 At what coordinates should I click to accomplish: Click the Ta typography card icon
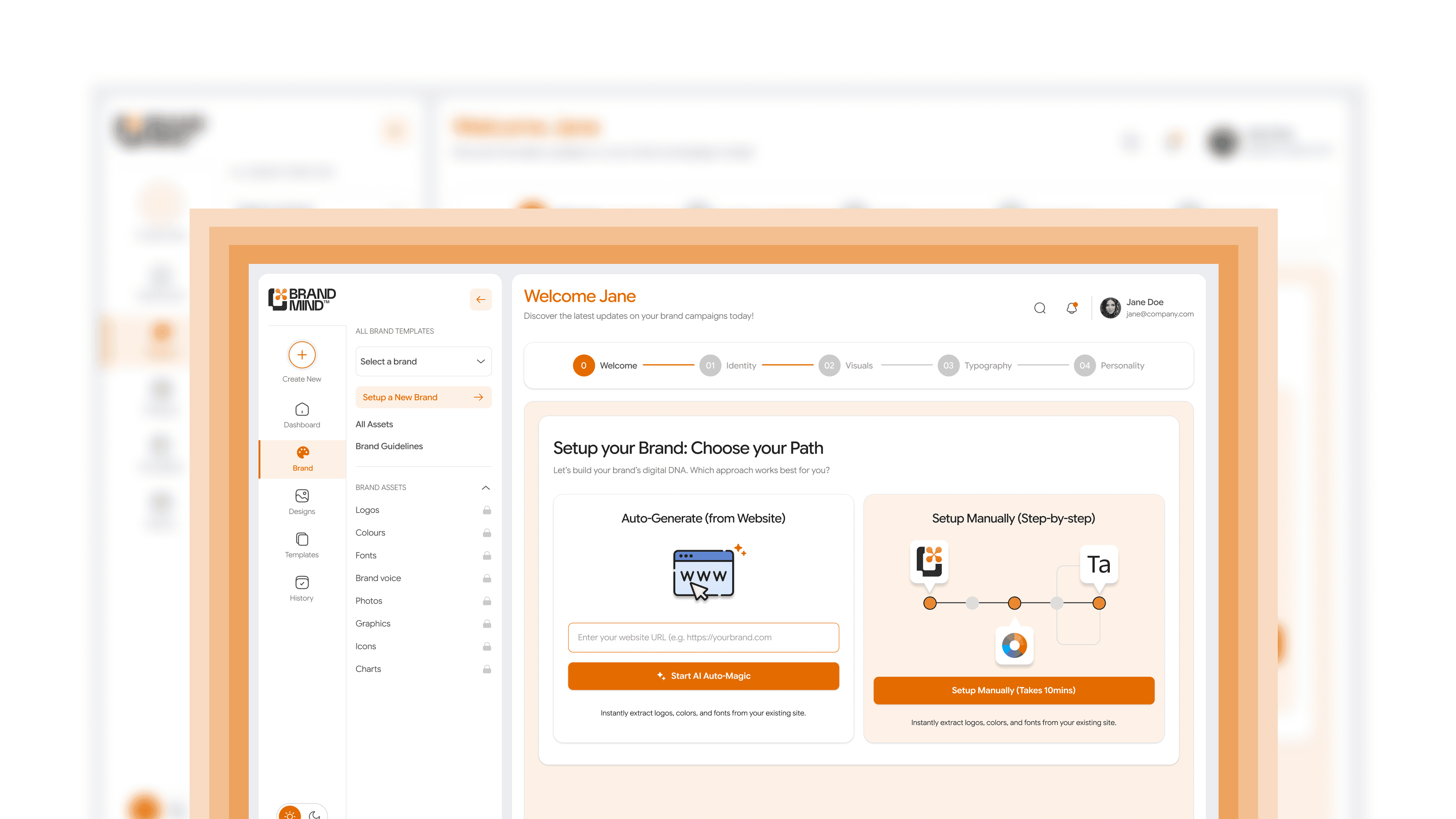tap(1099, 564)
